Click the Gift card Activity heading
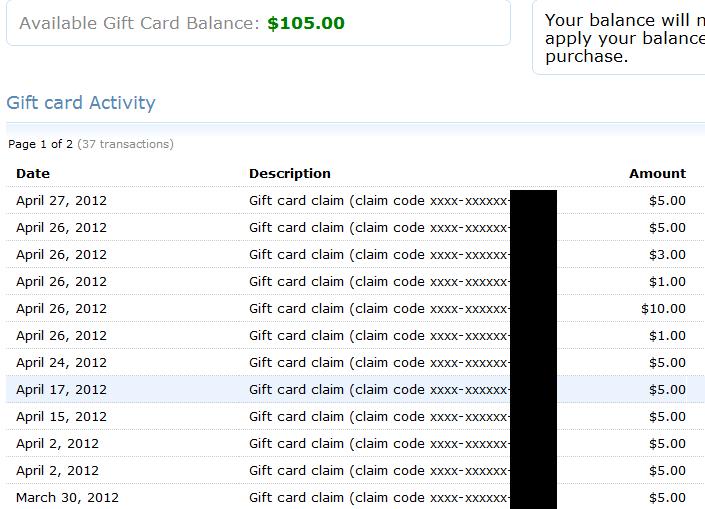This screenshot has width=705, height=509. coord(81,103)
